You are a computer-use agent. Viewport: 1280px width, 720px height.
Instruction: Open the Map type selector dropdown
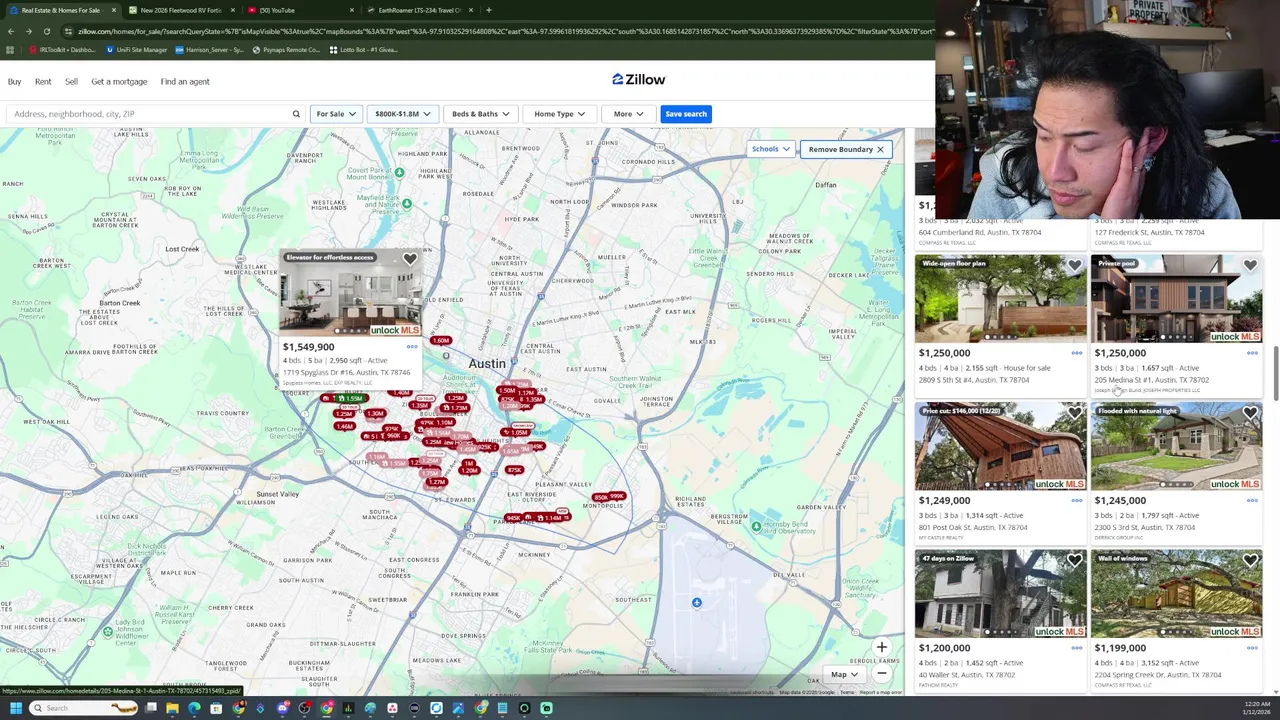(x=845, y=674)
